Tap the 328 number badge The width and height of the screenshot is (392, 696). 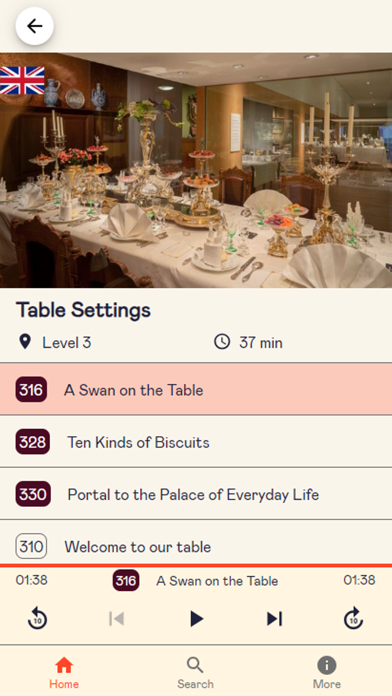click(x=33, y=442)
